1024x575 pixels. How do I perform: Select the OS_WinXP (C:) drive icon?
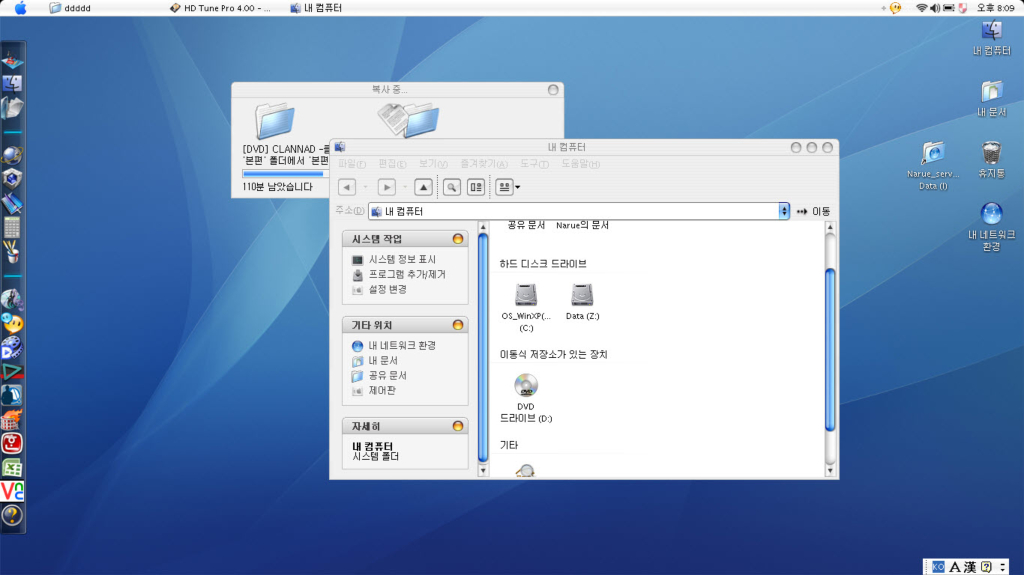coord(526,295)
